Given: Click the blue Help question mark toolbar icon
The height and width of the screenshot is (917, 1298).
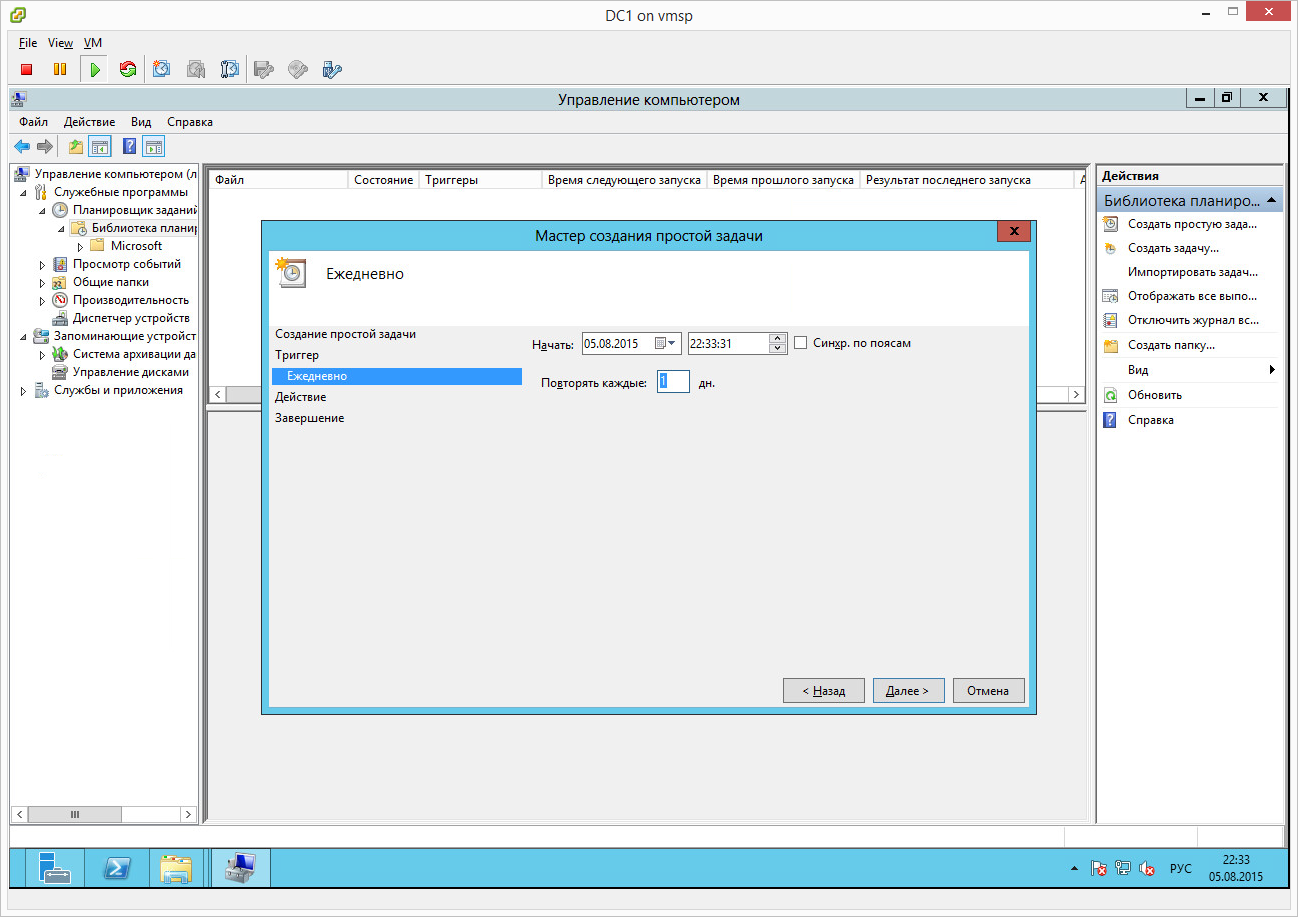Looking at the screenshot, I should click(130, 147).
